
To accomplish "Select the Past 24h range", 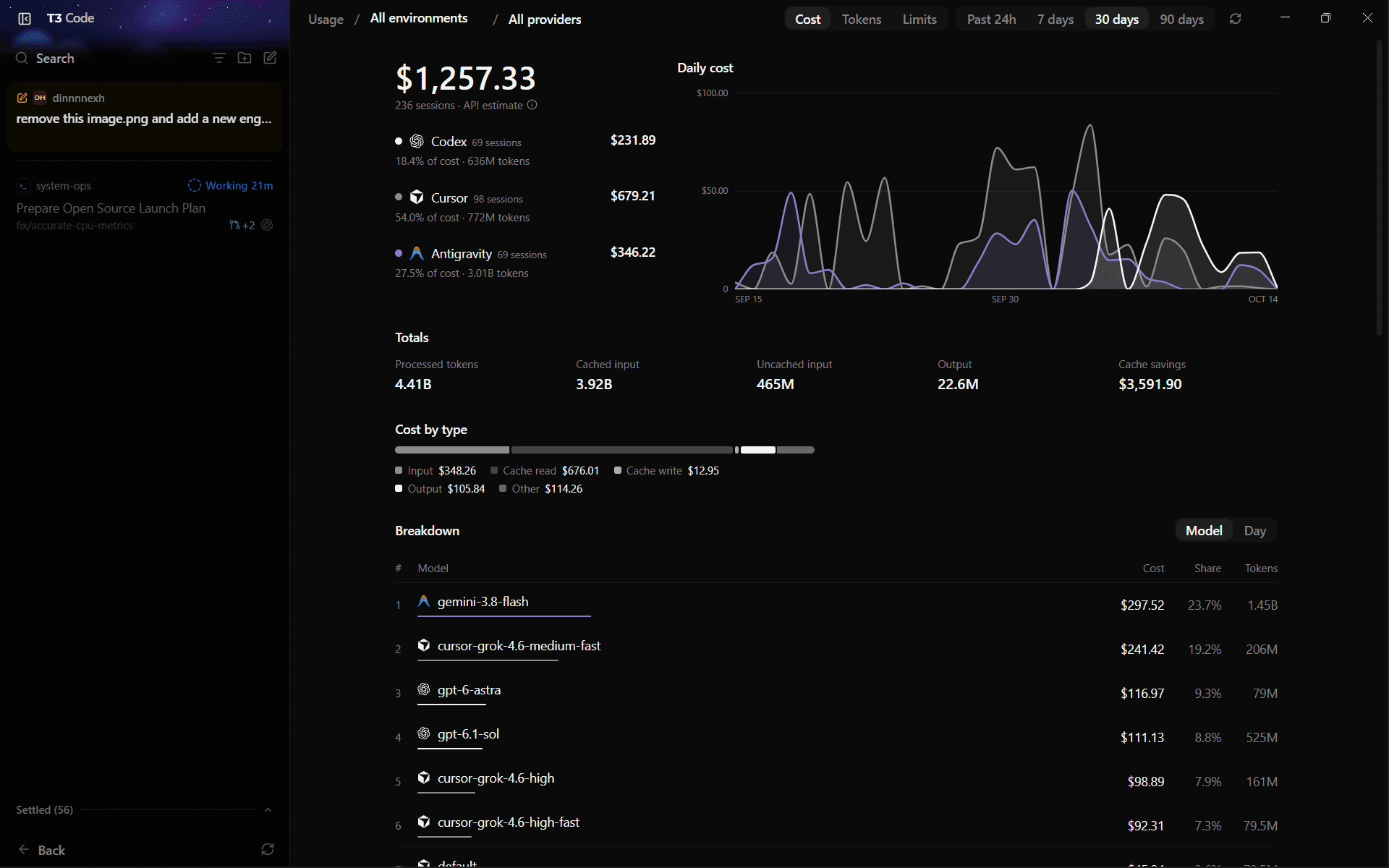I will [x=991, y=19].
